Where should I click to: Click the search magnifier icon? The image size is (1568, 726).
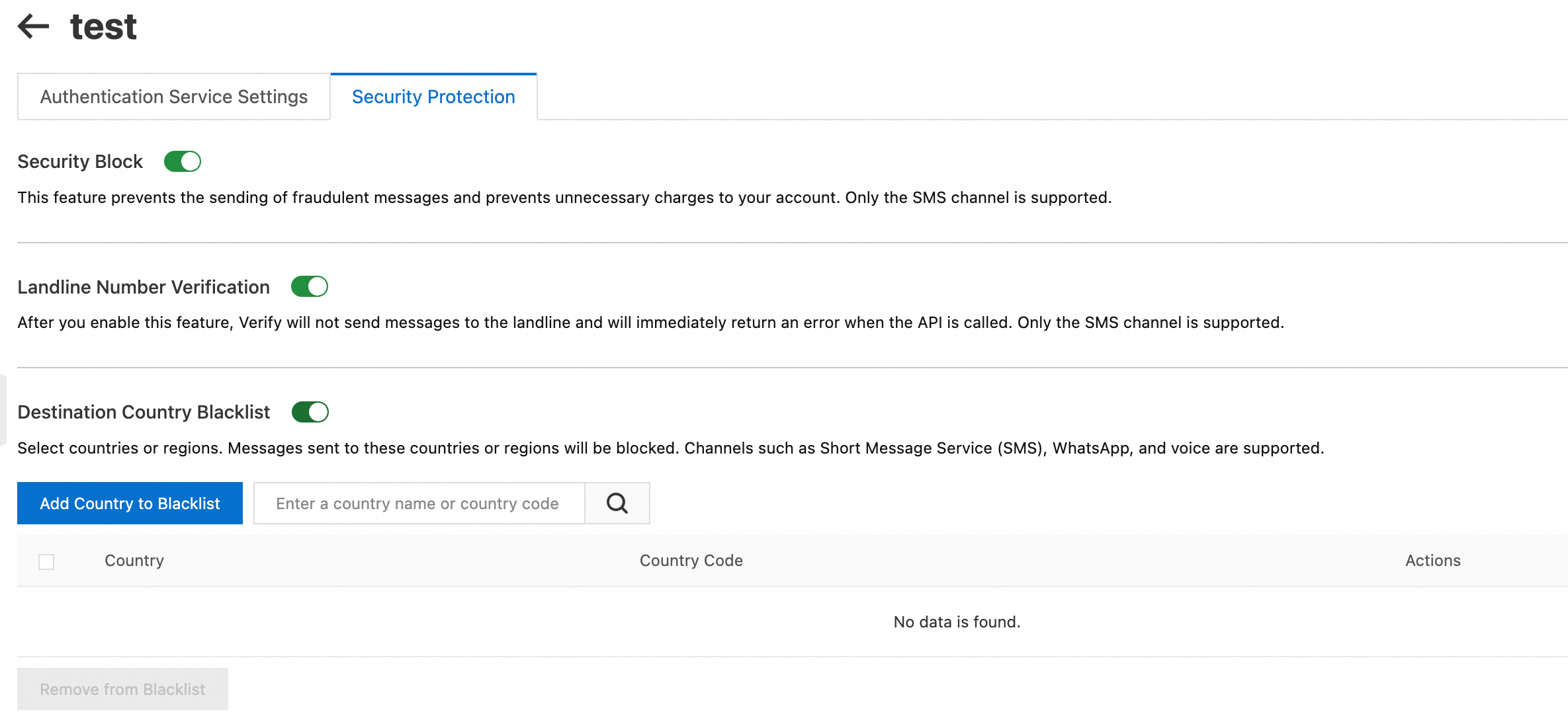[617, 503]
